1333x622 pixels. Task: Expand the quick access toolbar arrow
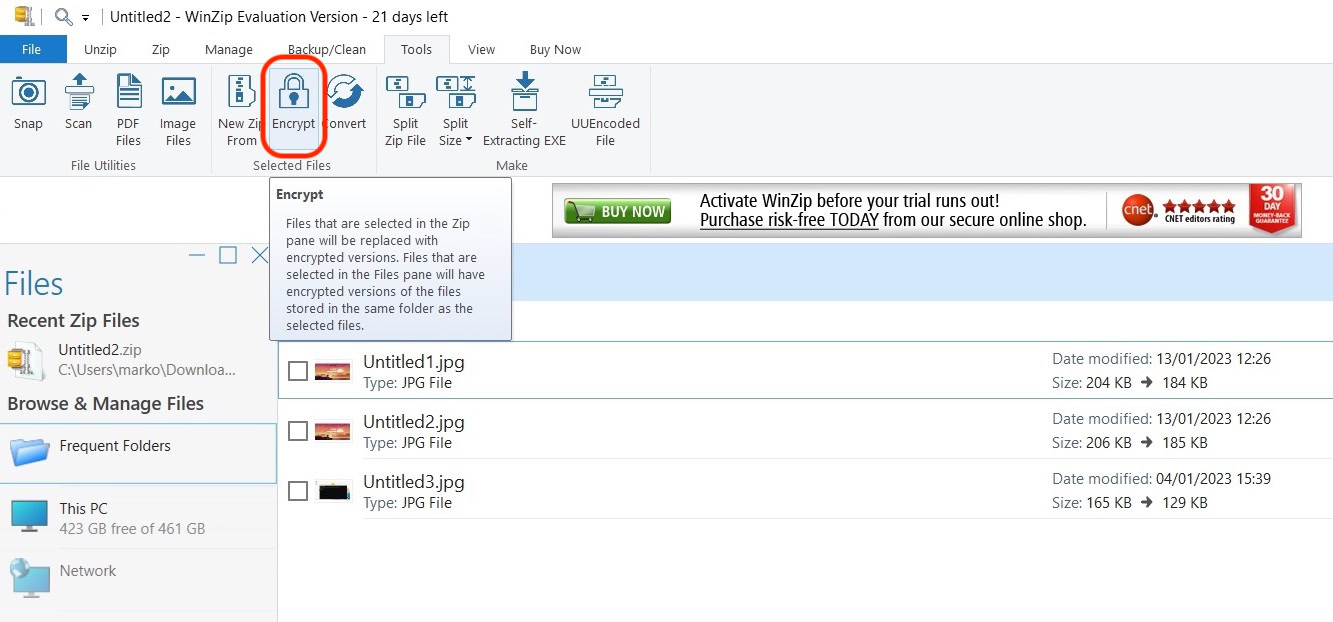click(86, 18)
